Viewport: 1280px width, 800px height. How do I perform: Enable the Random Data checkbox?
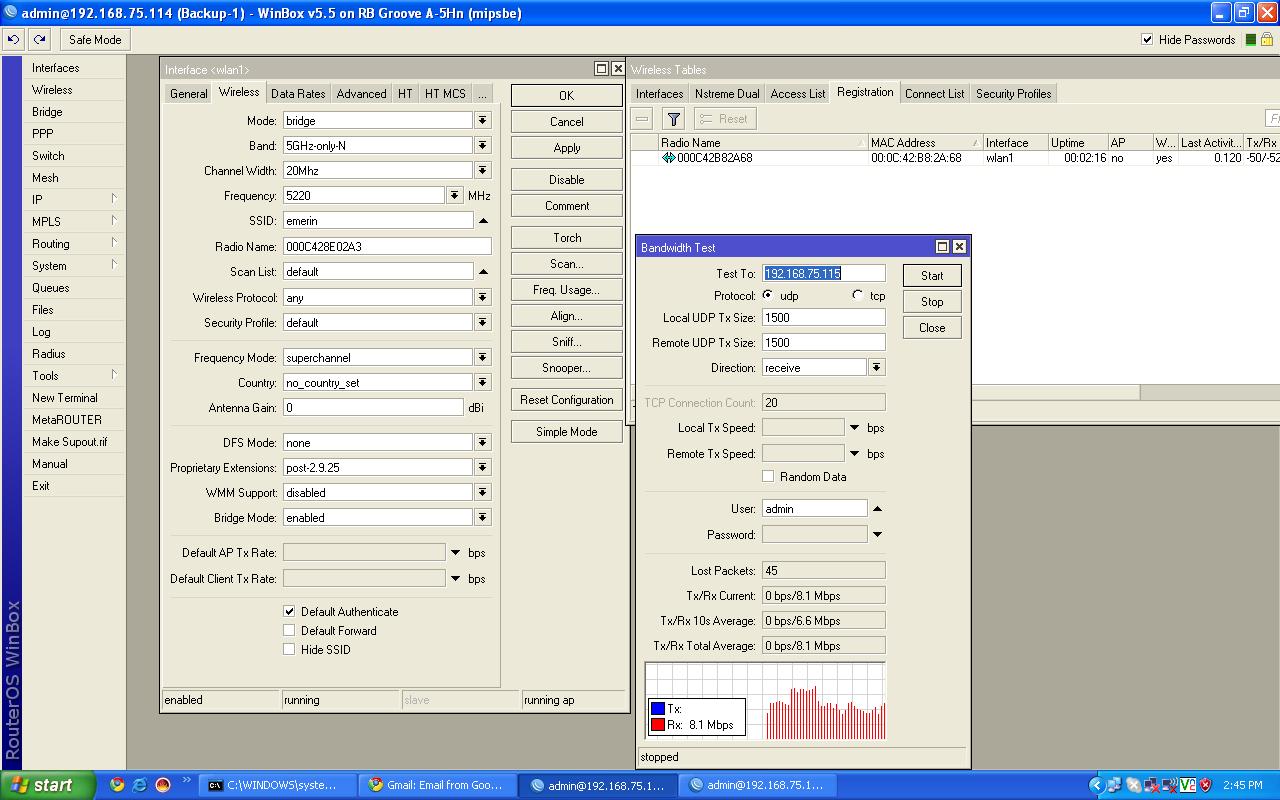pos(768,477)
